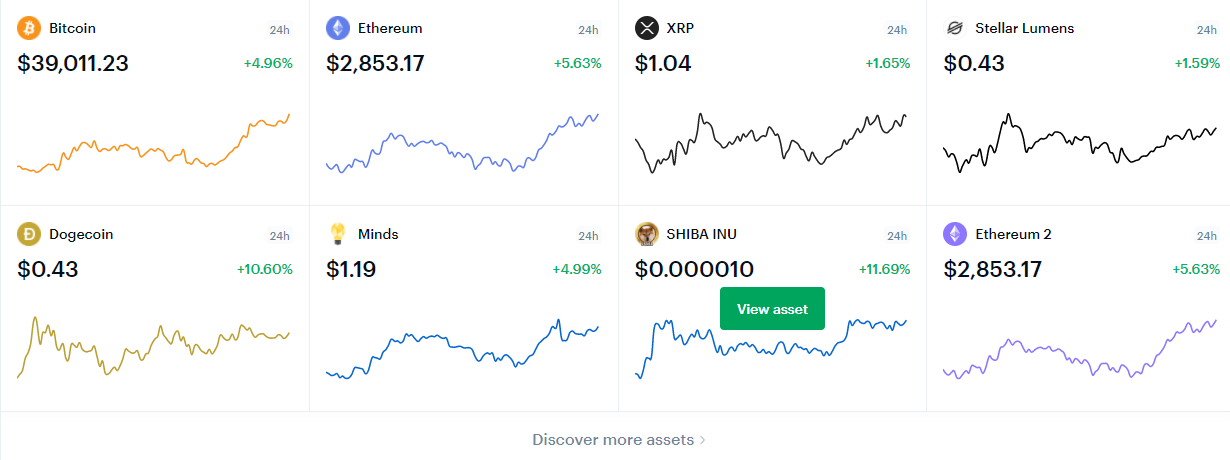The width and height of the screenshot is (1230, 460).
Task: Click the SHIBA INU dog icon
Action: coord(647,234)
